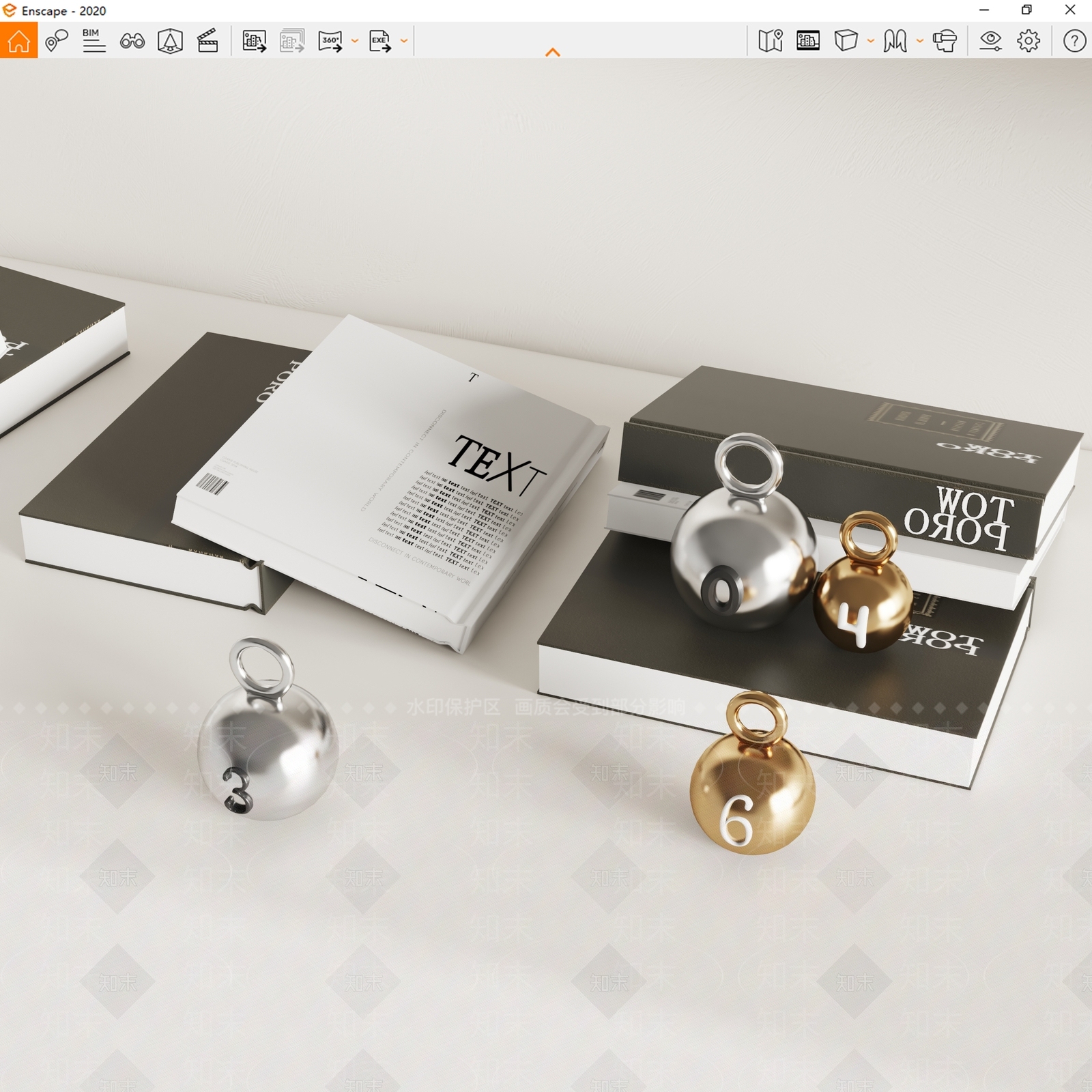Click the Screenshot export icon

[x=254, y=40]
